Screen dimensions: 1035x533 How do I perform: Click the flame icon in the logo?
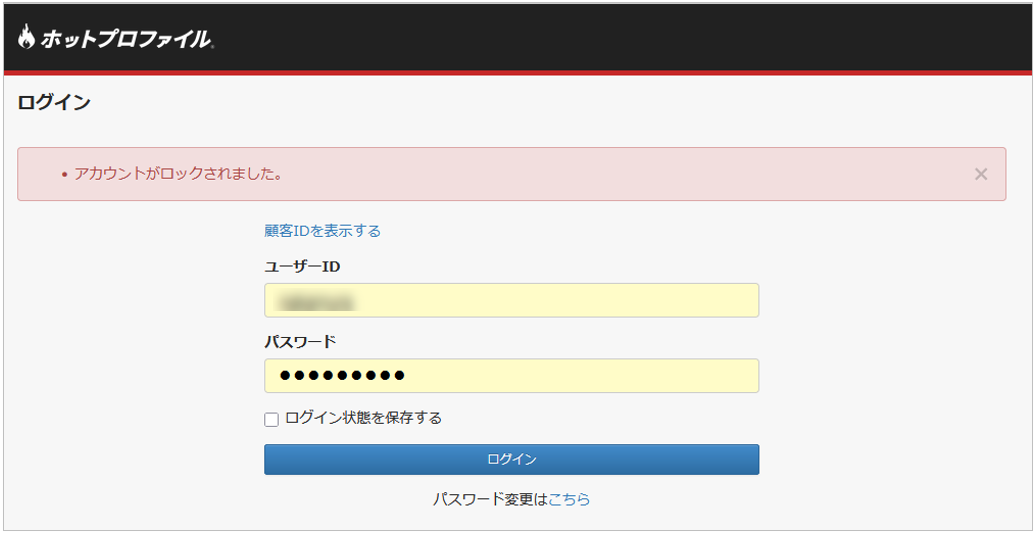[26, 38]
